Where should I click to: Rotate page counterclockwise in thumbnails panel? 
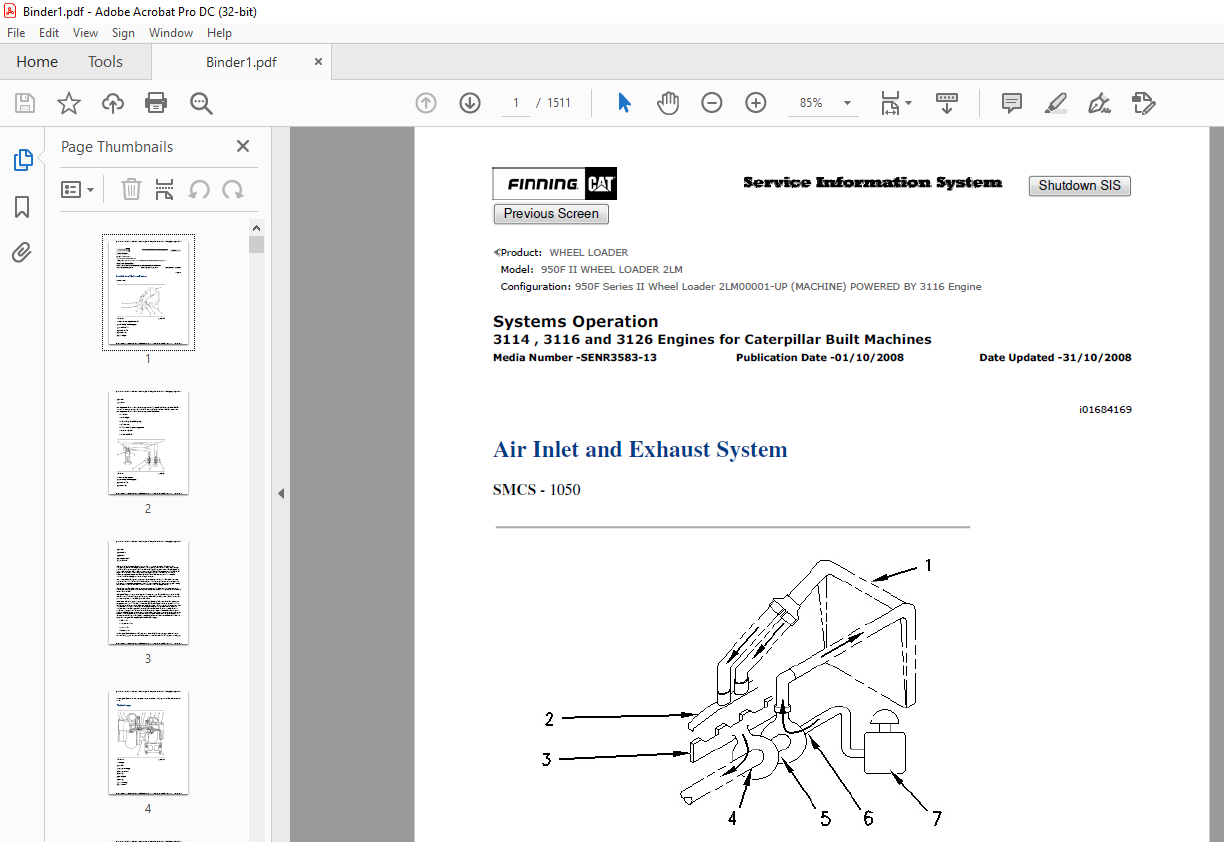[199, 189]
